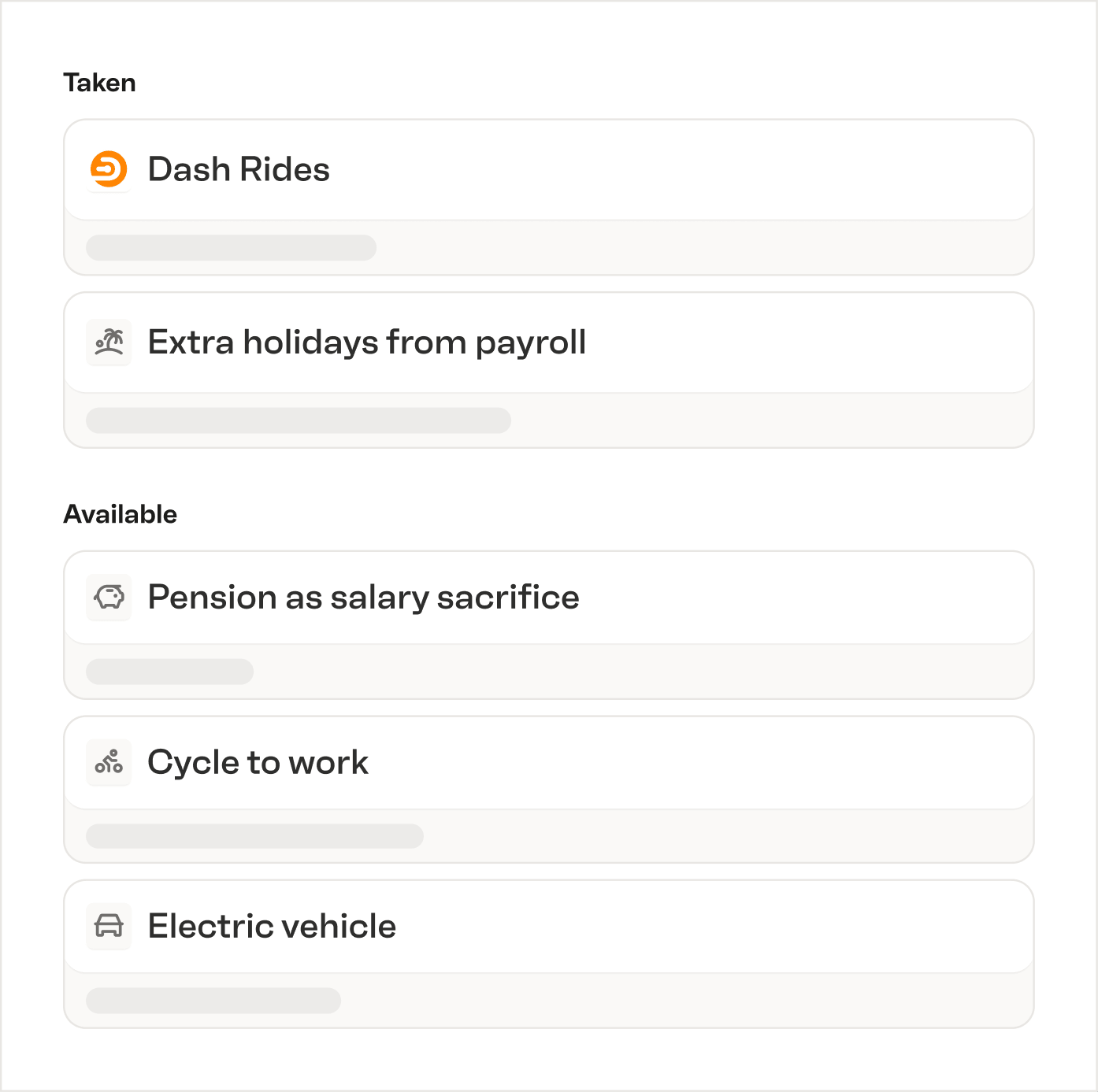Screen dimensions: 1098x1092
Task: Click the Taken section heading
Action: coord(99,83)
